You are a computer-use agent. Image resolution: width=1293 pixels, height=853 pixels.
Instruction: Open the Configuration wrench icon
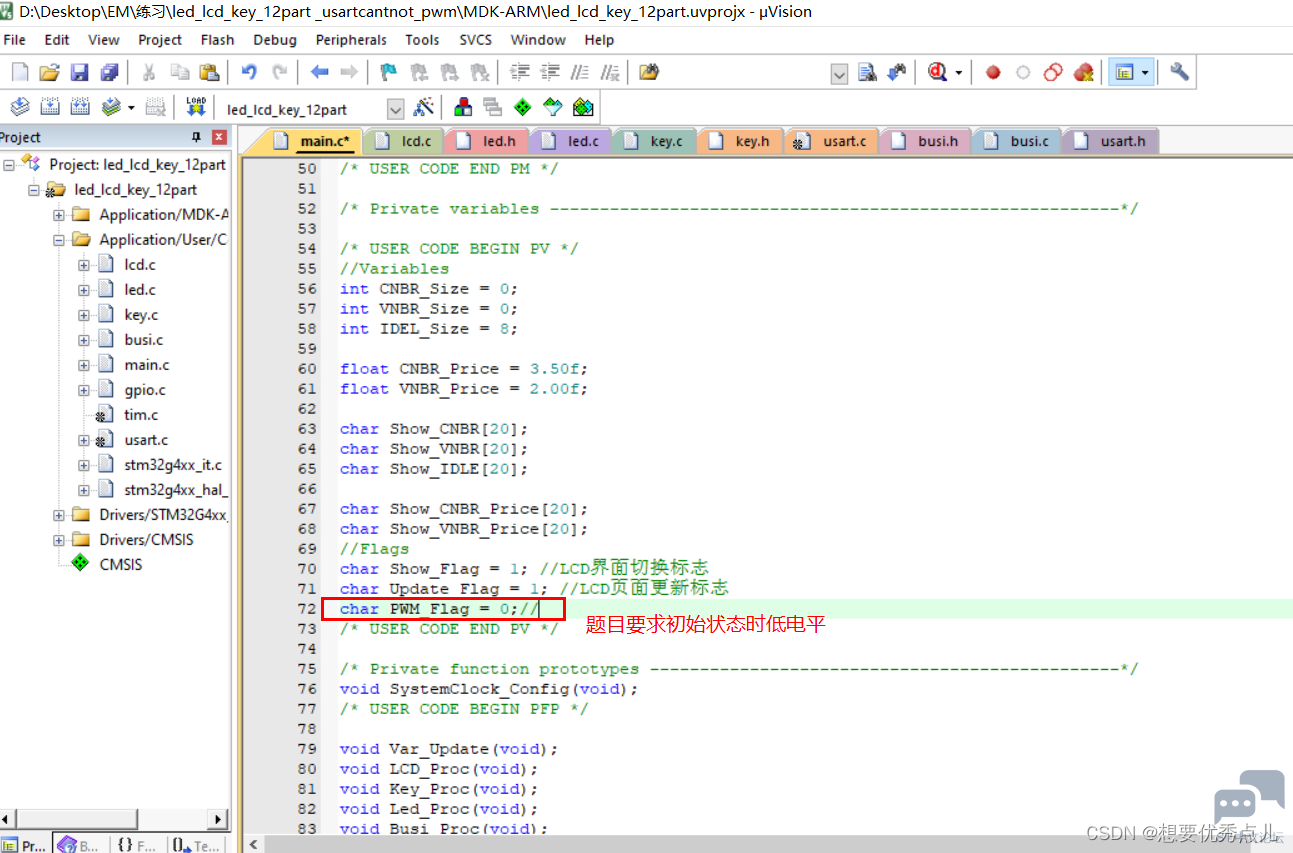click(1180, 72)
